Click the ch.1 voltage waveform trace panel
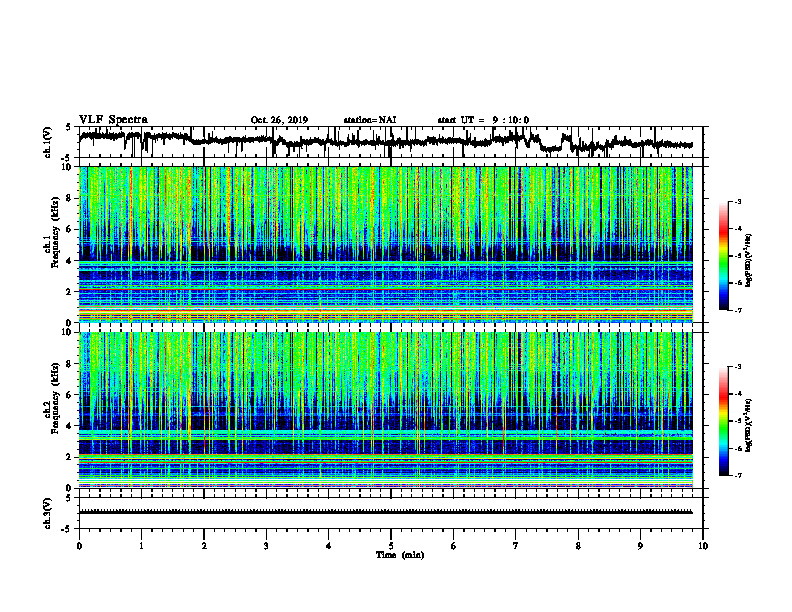The width and height of the screenshot is (792, 612). [x=391, y=142]
